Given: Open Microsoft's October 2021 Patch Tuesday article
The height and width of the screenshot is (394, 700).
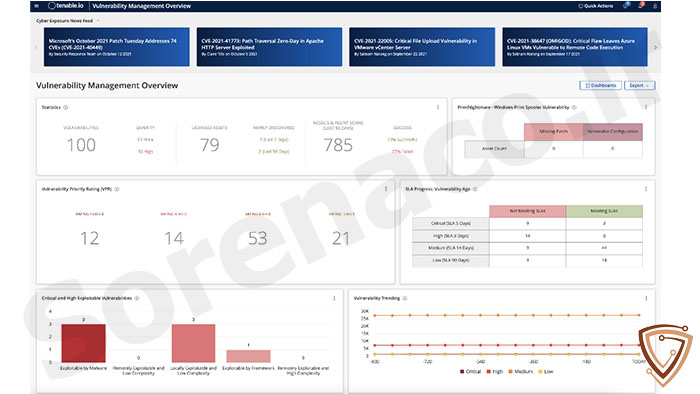Looking at the screenshot, I should pyautogui.click(x=117, y=47).
